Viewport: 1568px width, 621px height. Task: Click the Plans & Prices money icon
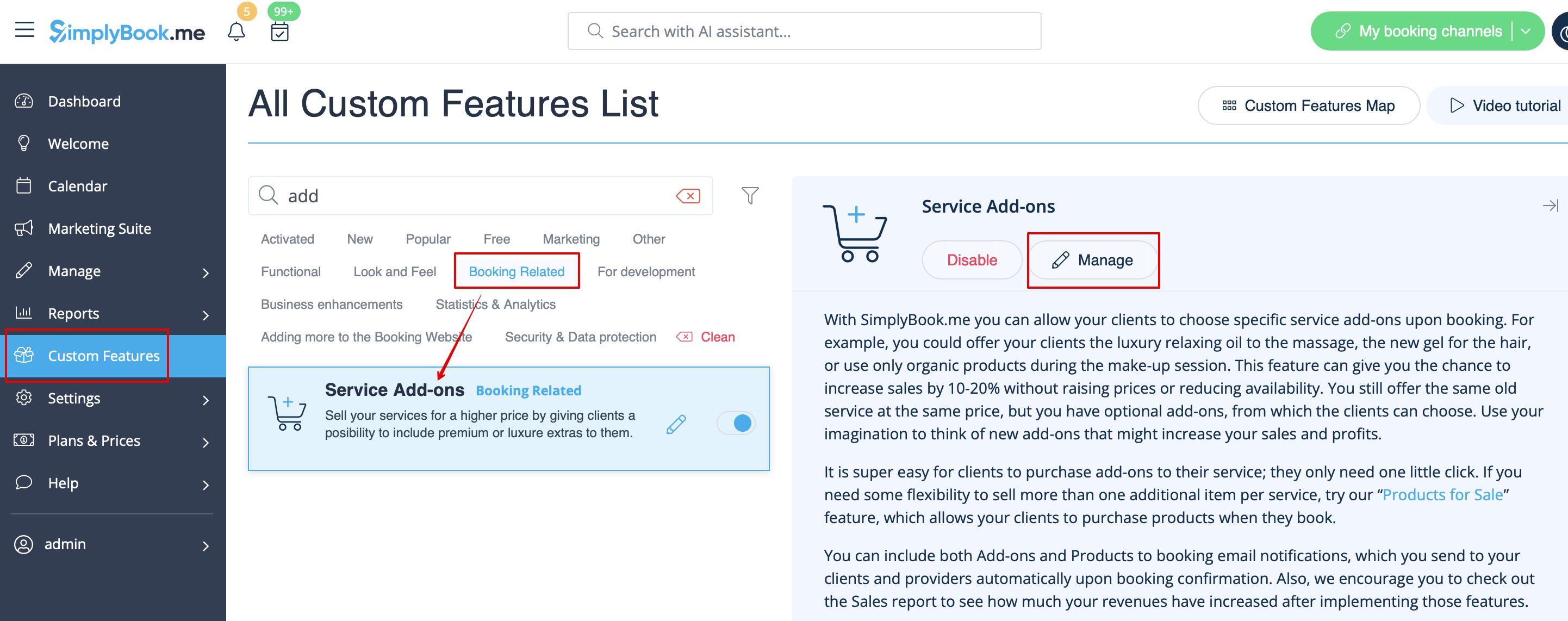pyautogui.click(x=24, y=439)
